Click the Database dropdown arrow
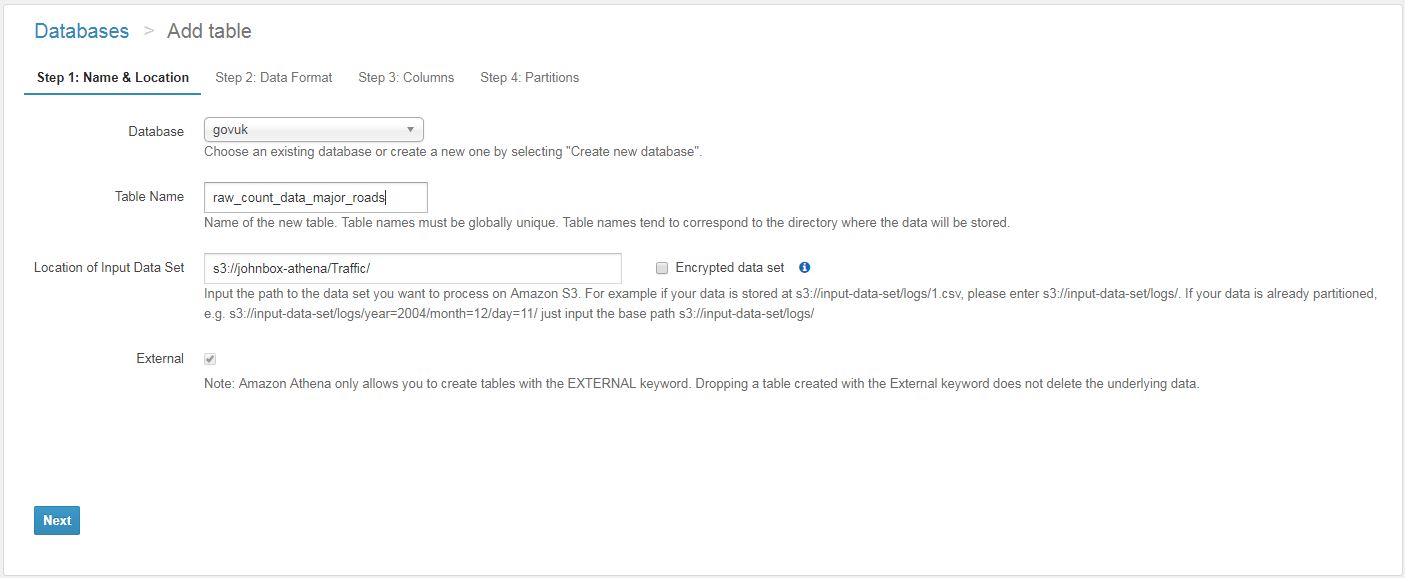This screenshot has height=578, width=1405. pyautogui.click(x=410, y=130)
